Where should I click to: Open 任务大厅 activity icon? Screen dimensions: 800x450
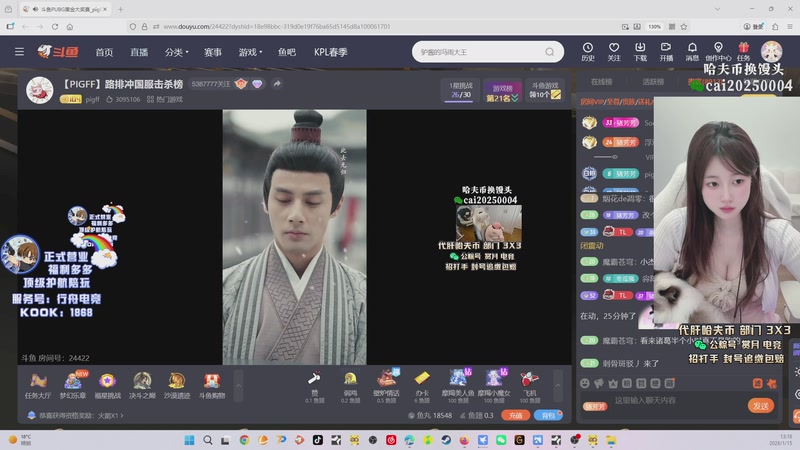38,386
